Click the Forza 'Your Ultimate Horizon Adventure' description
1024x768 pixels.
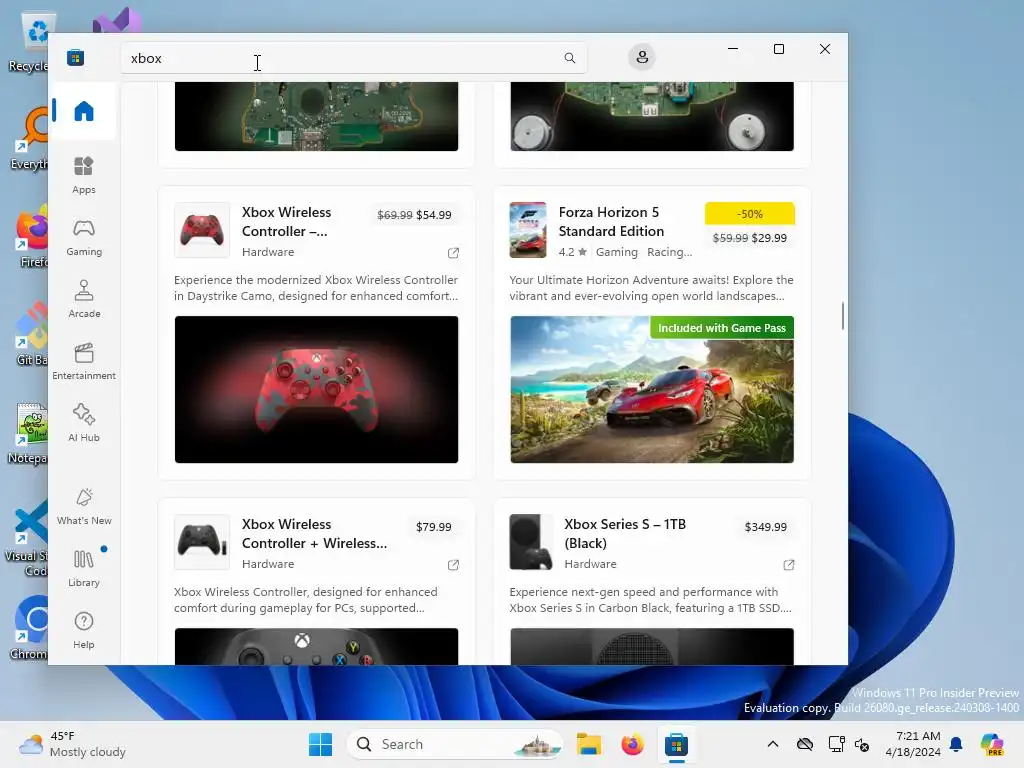(x=651, y=288)
